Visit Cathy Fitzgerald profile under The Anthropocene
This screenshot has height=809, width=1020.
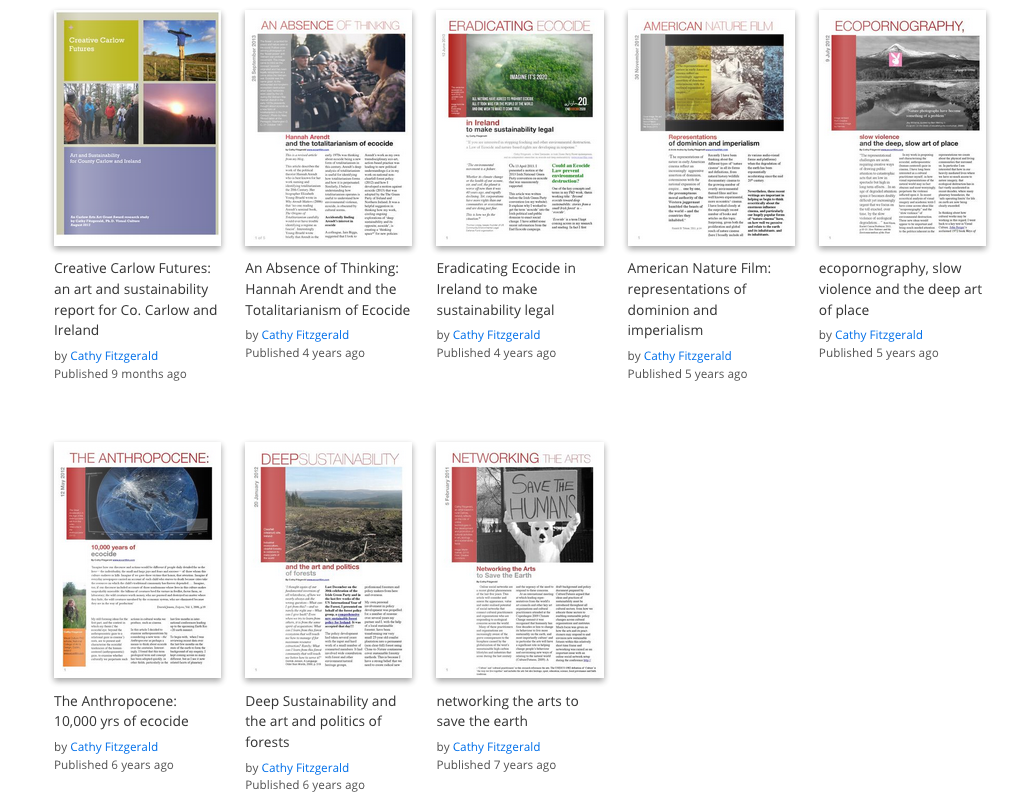(x=114, y=746)
